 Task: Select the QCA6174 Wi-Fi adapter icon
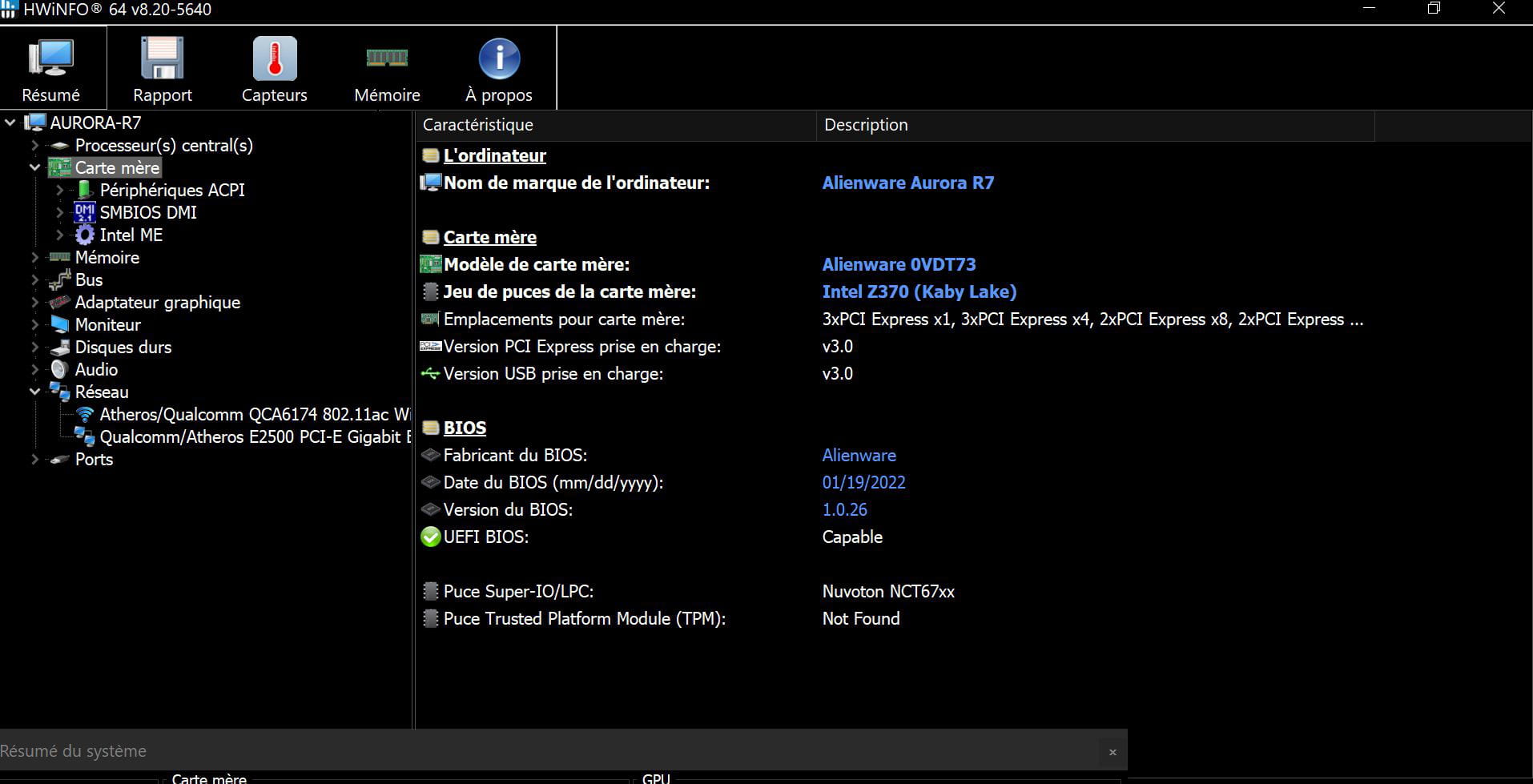(84, 414)
